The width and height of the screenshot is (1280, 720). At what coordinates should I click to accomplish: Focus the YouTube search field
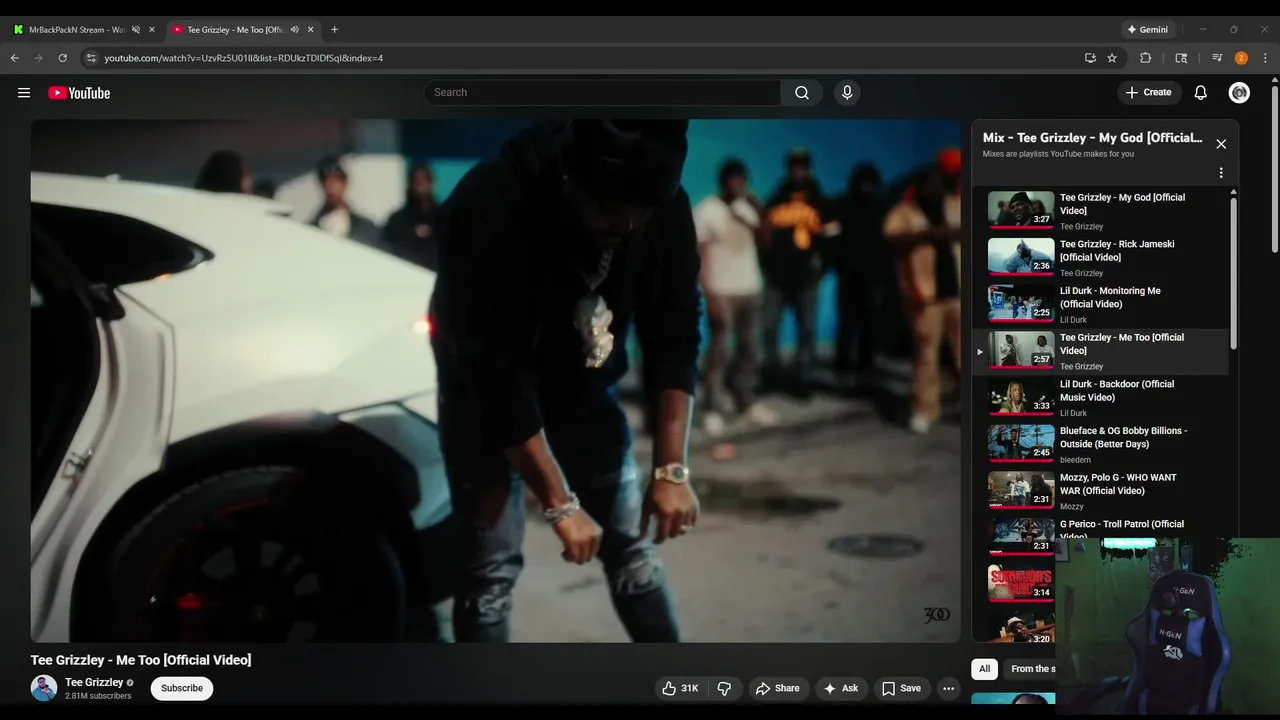[602, 93]
